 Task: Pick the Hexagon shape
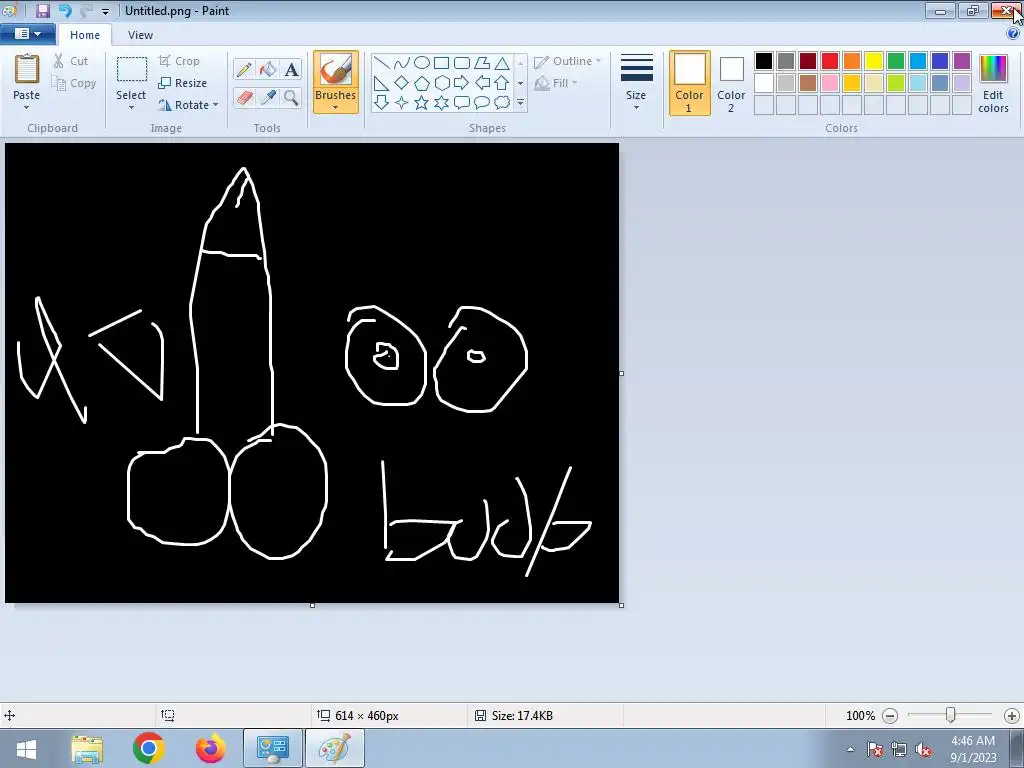pos(441,83)
